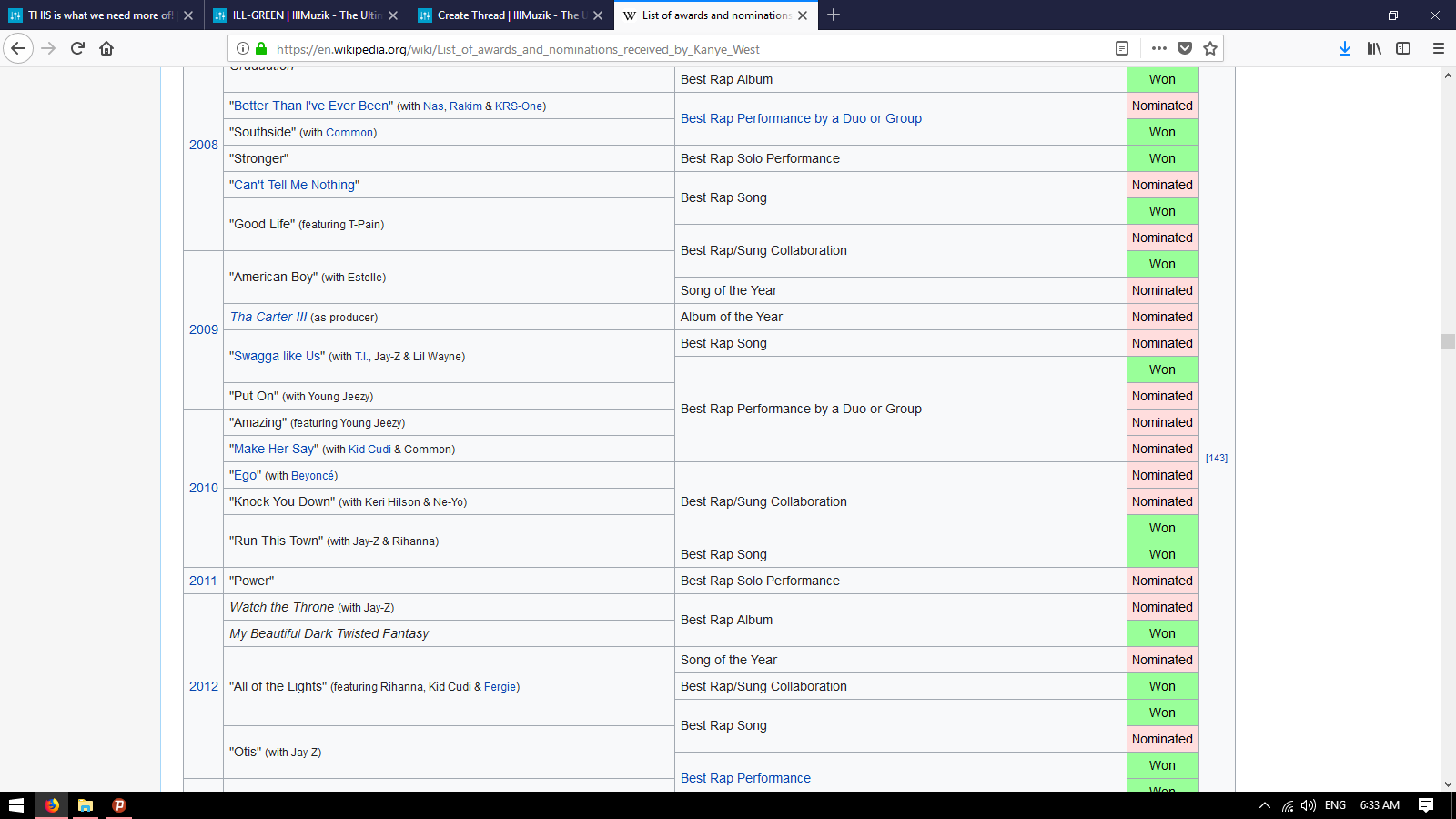Open "Better Than I've Ever Been" link

pyautogui.click(x=311, y=106)
